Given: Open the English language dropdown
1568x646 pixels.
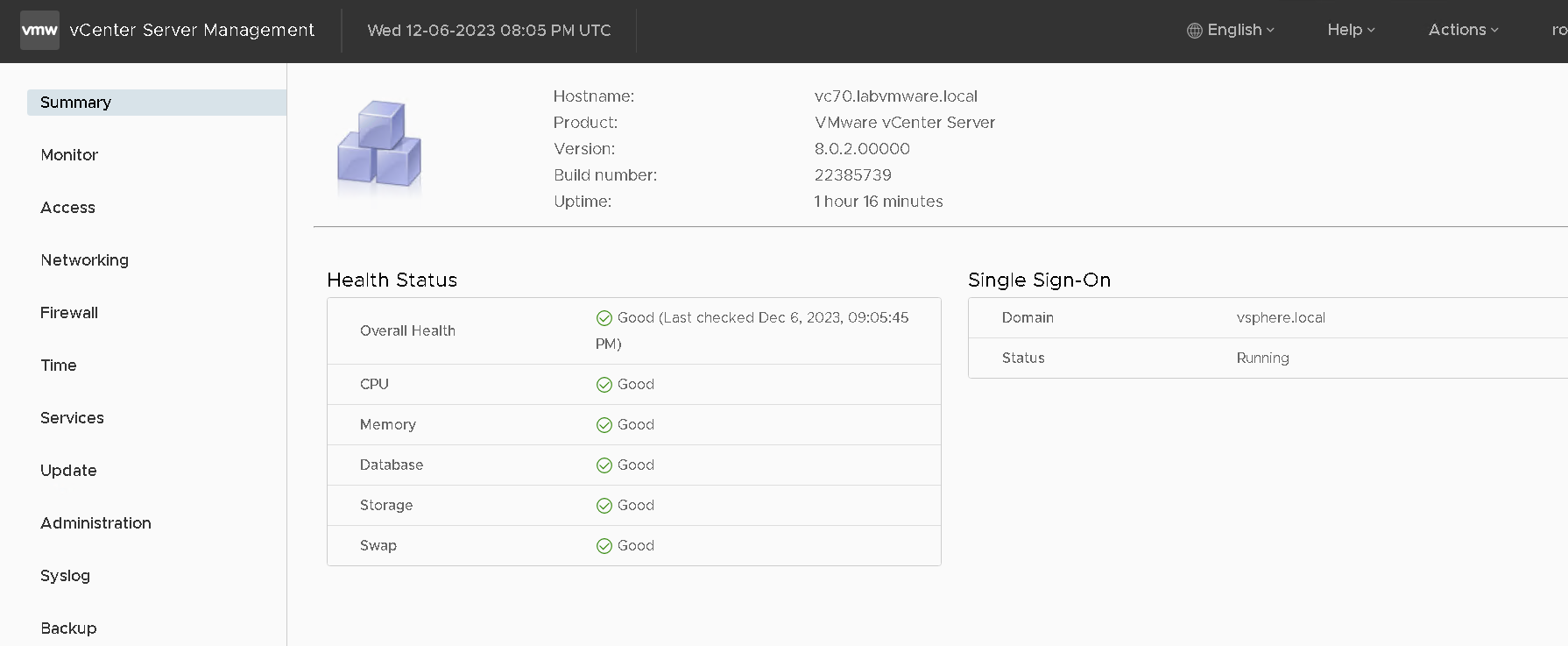Looking at the screenshot, I should pos(1231,30).
